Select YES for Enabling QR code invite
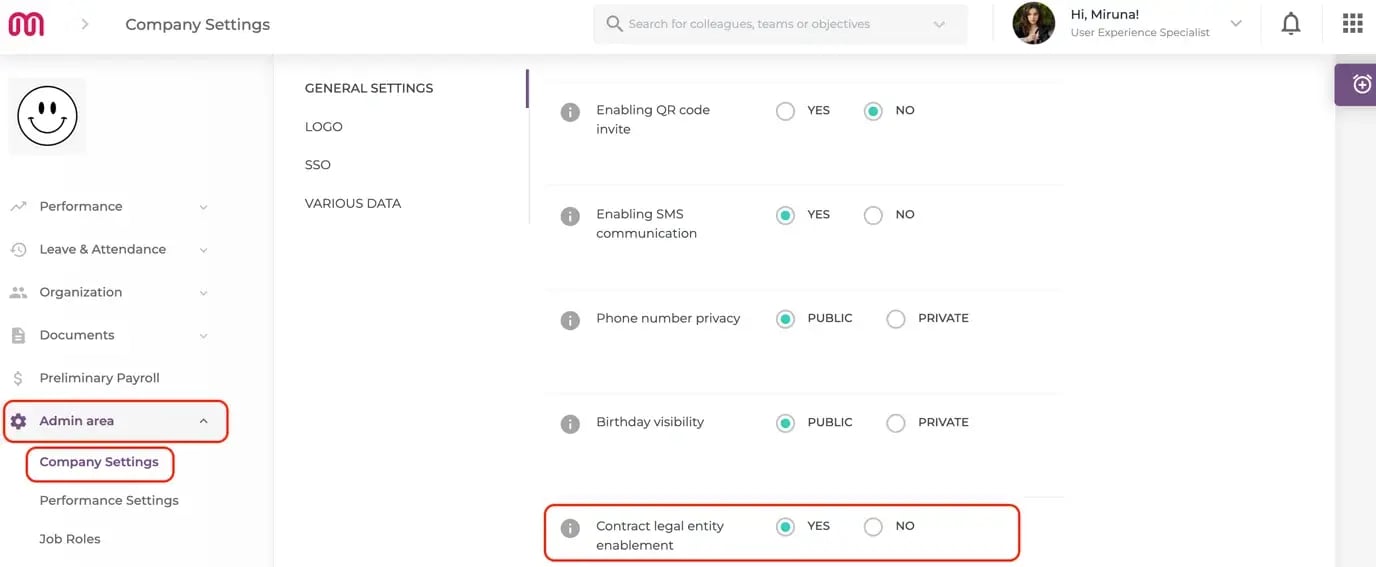1376x567 pixels. coord(785,111)
